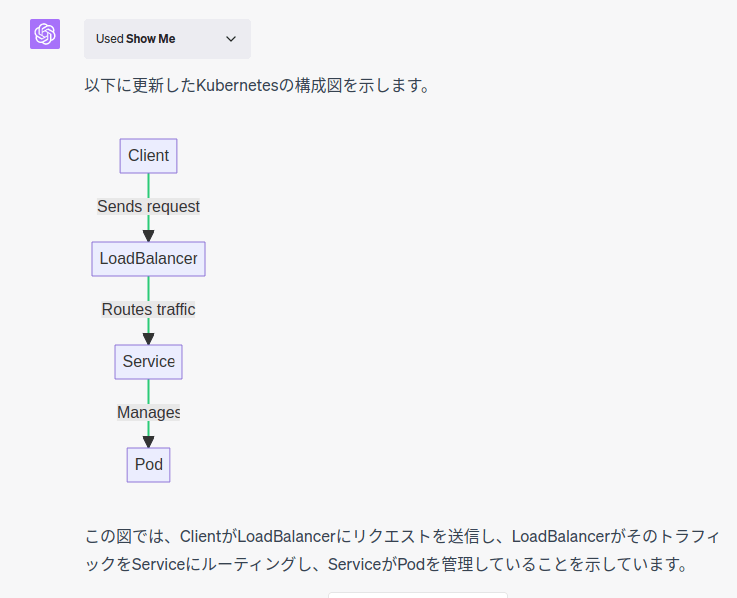Click the chevron arrow beside Show Me
737x598 pixels.
(231, 39)
